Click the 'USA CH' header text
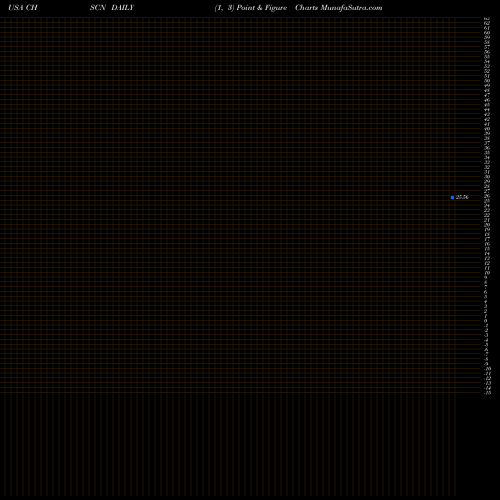This screenshot has width=500, height=500. [23, 8]
